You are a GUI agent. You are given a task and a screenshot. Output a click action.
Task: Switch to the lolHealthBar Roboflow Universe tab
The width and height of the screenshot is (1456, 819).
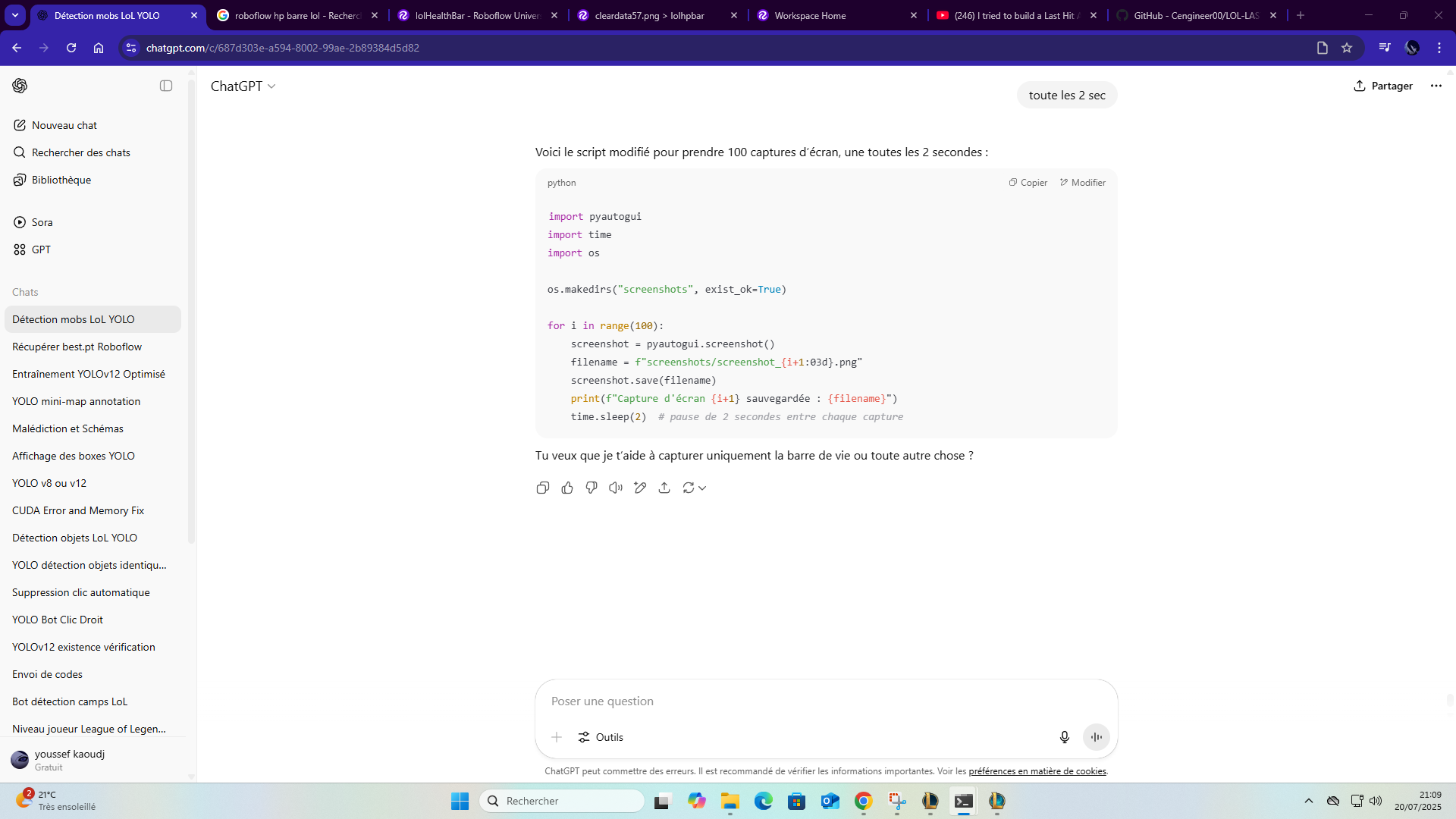(x=479, y=15)
